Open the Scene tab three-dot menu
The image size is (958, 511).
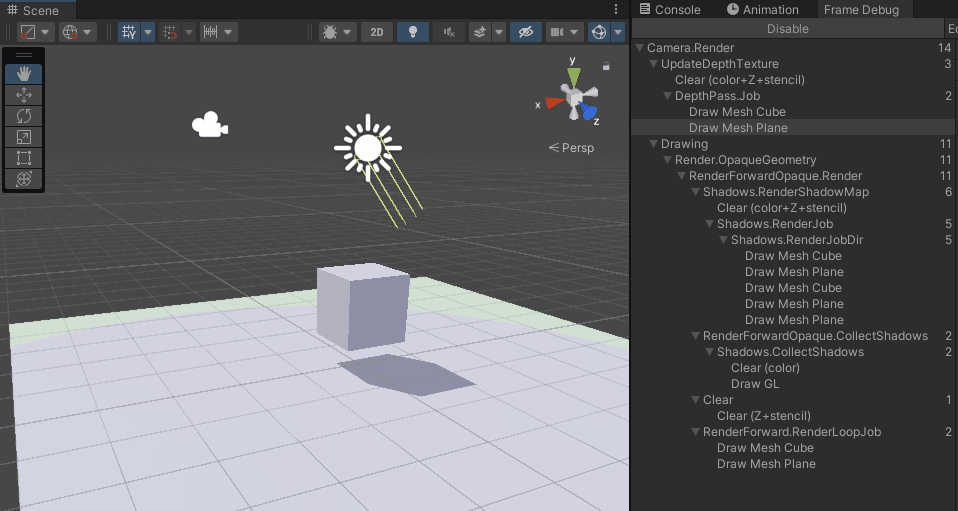click(x=616, y=10)
